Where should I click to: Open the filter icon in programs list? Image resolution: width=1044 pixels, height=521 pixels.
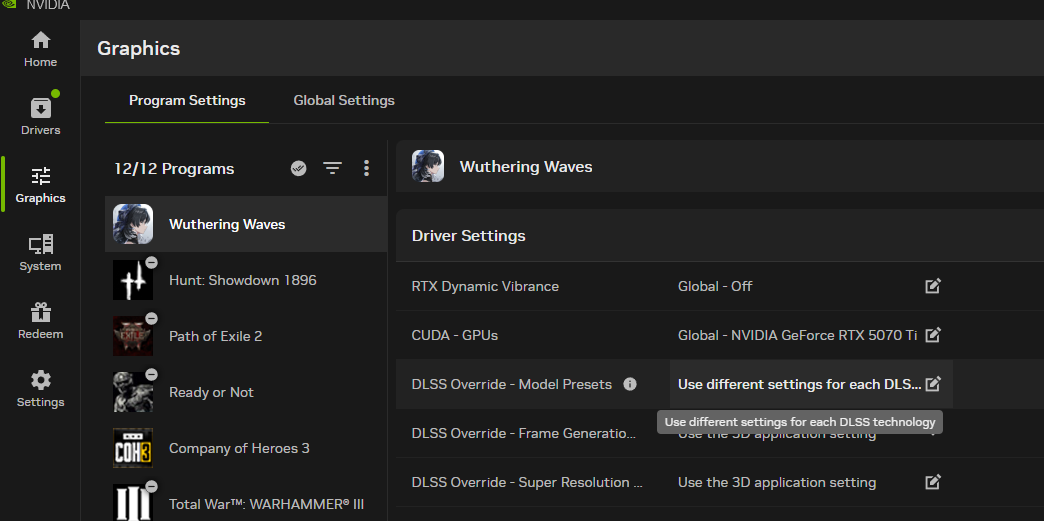coord(332,169)
